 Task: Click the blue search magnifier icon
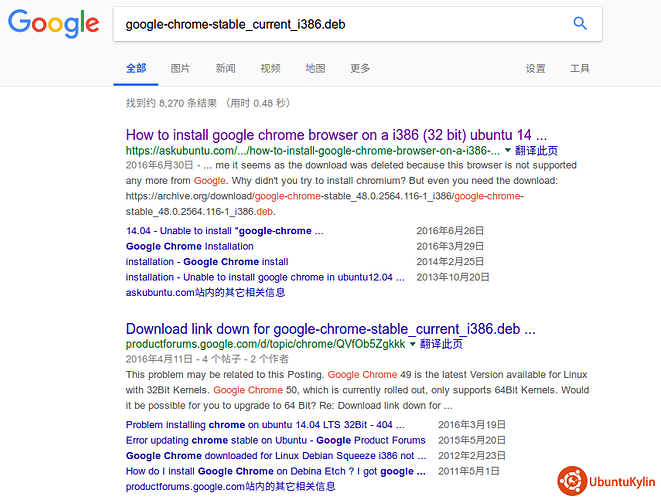(x=580, y=23)
